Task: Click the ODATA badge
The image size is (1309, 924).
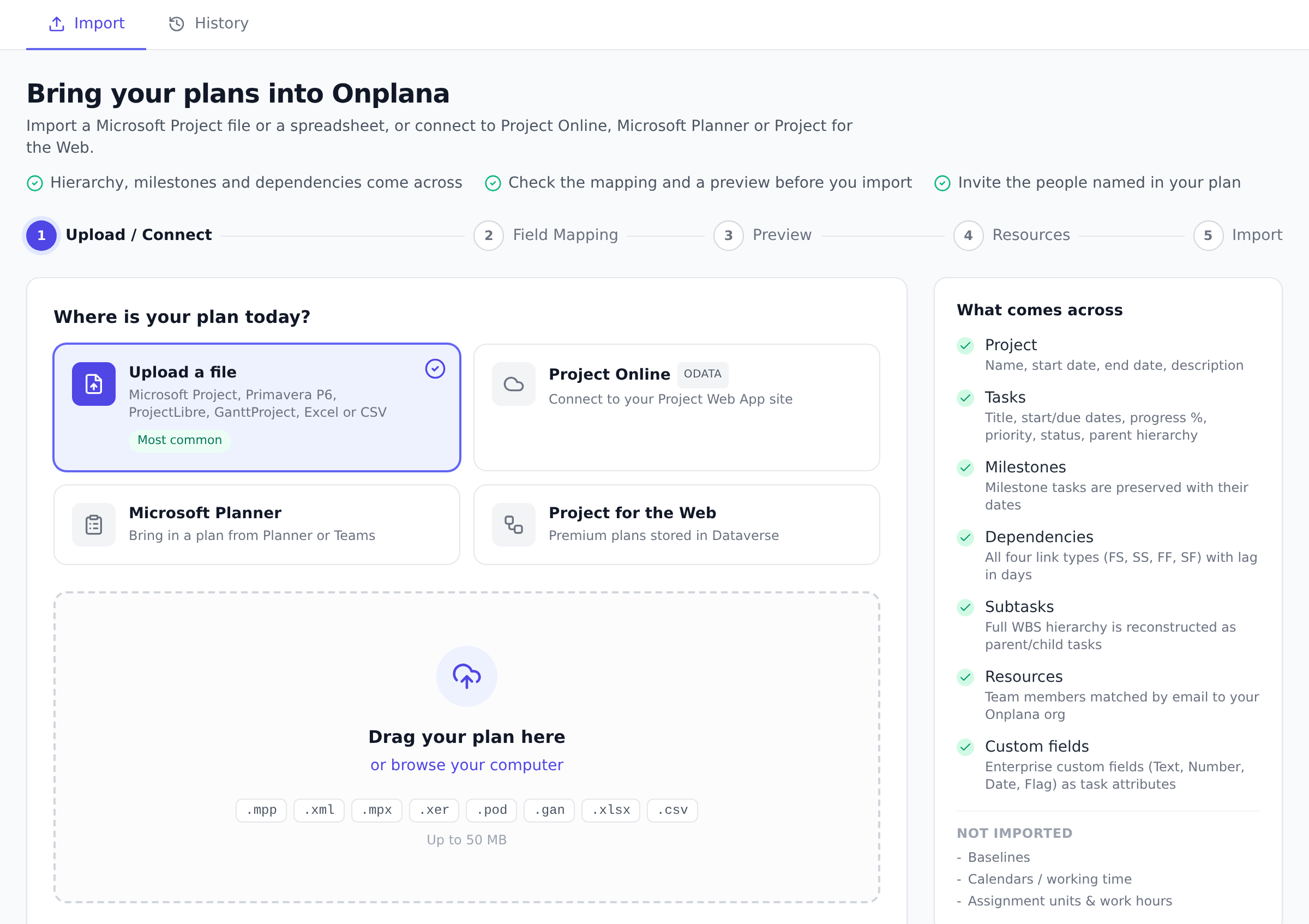Action: pos(702,374)
